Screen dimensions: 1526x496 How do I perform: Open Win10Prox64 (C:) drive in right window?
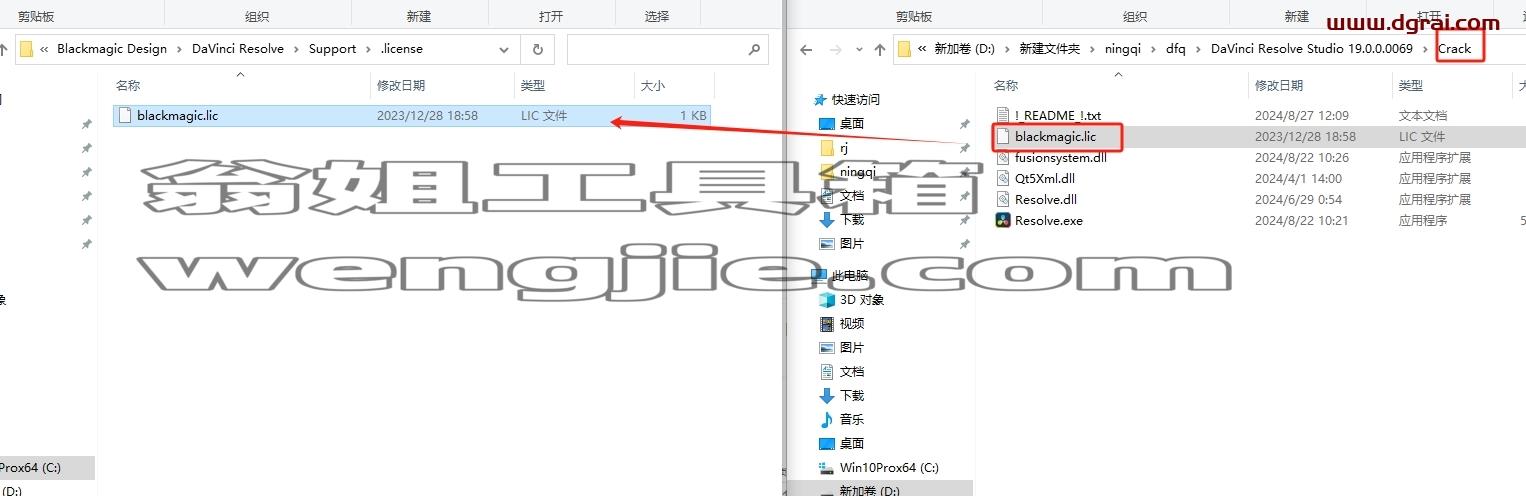[x=888, y=467]
